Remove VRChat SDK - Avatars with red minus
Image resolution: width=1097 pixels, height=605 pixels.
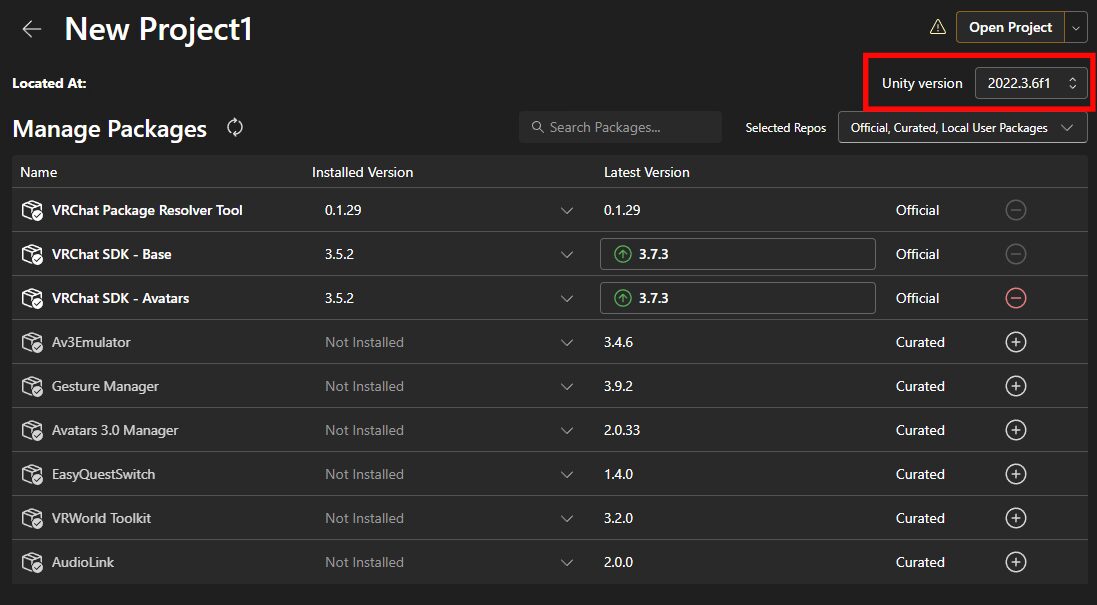(x=1016, y=298)
